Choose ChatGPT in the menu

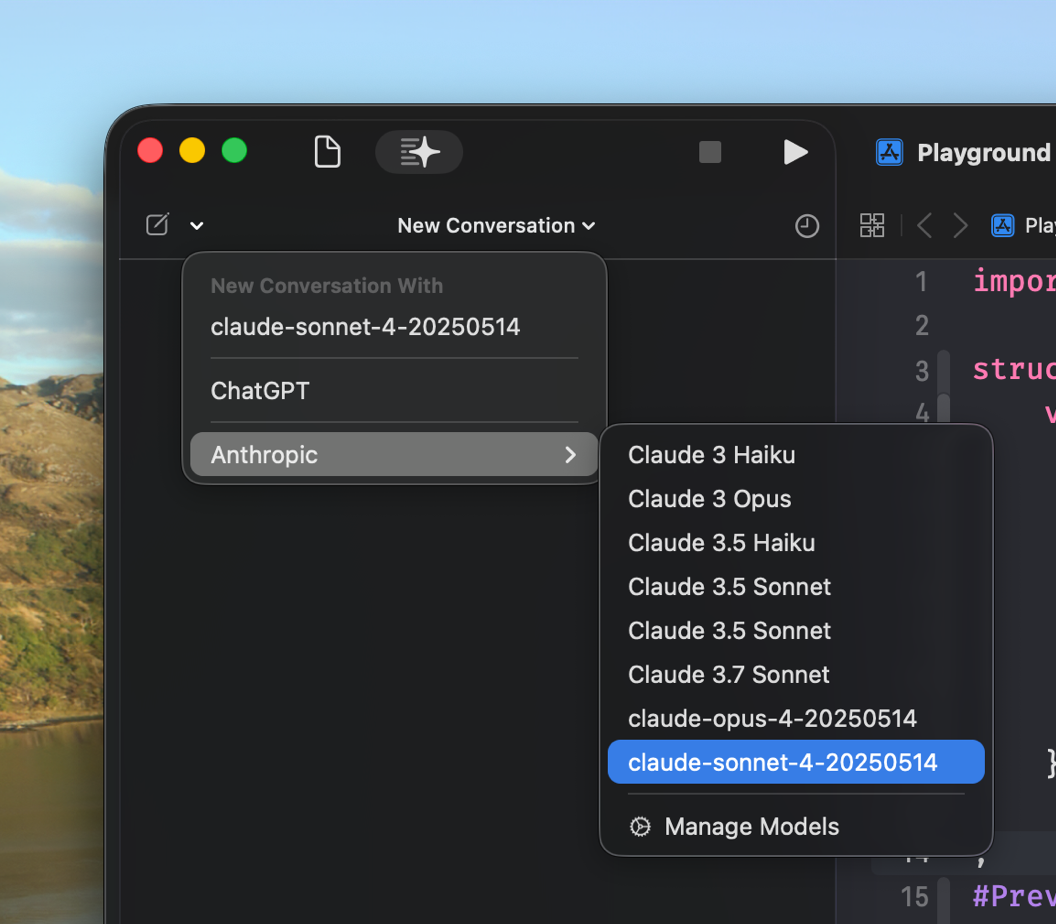coord(394,391)
